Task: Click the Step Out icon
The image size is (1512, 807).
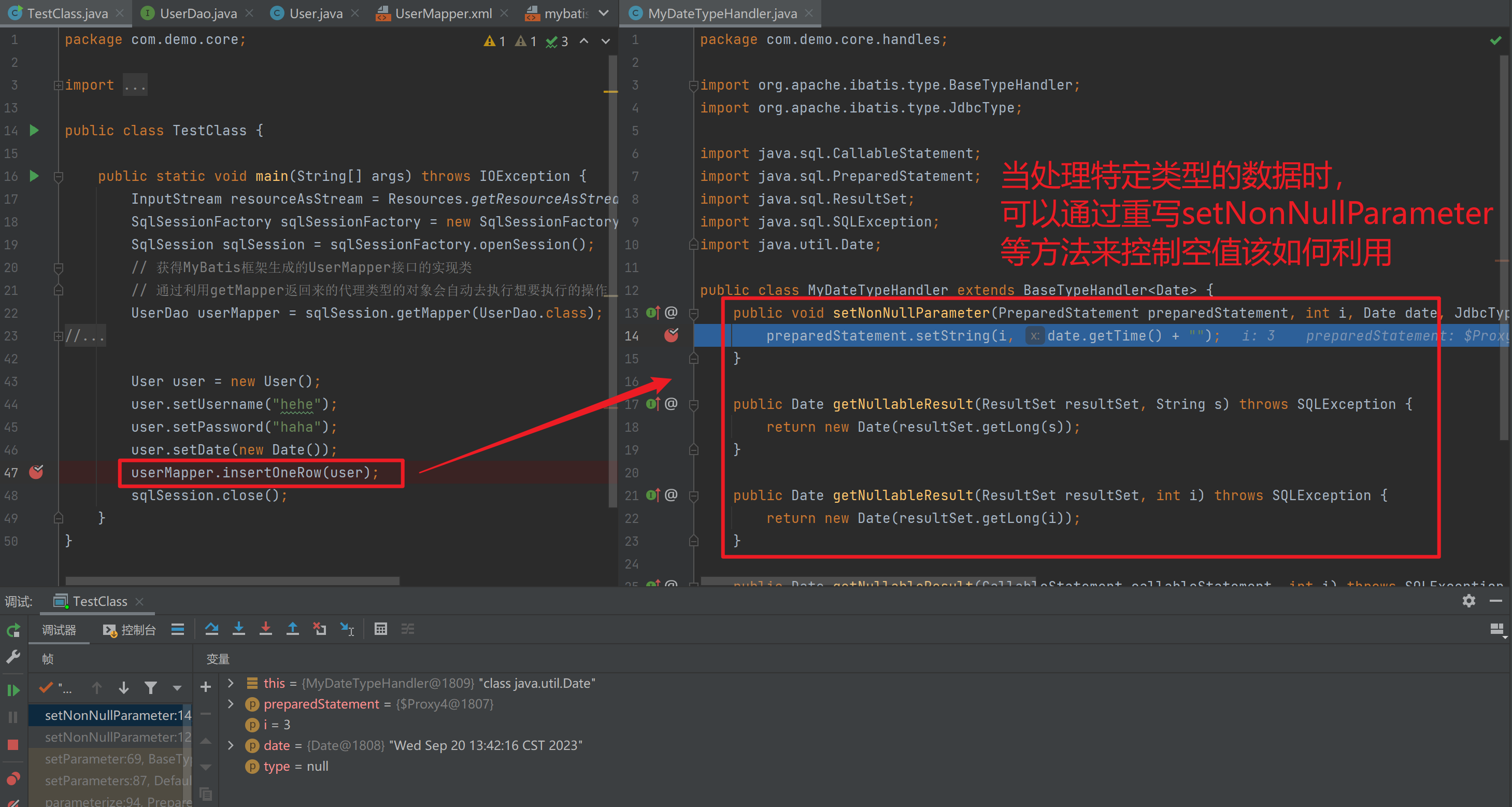Action: pyautogui.click(x=292, y=629)
